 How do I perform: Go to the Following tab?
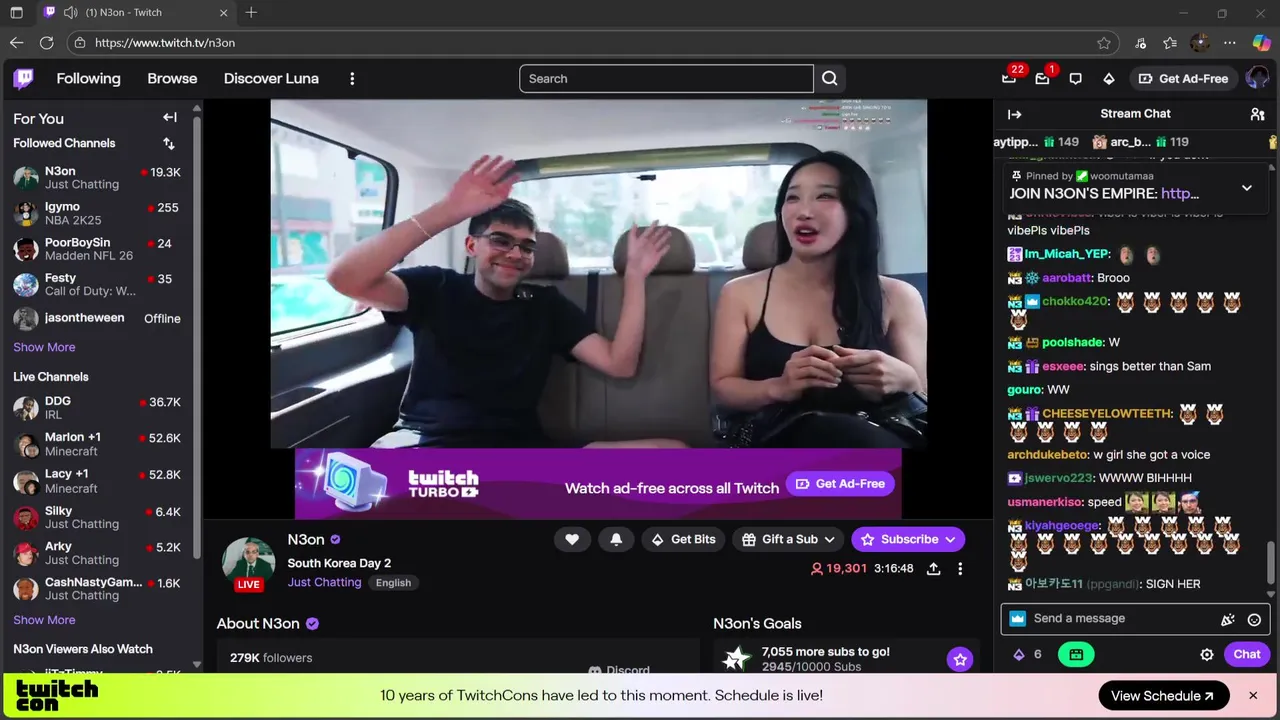click(88, 78)
